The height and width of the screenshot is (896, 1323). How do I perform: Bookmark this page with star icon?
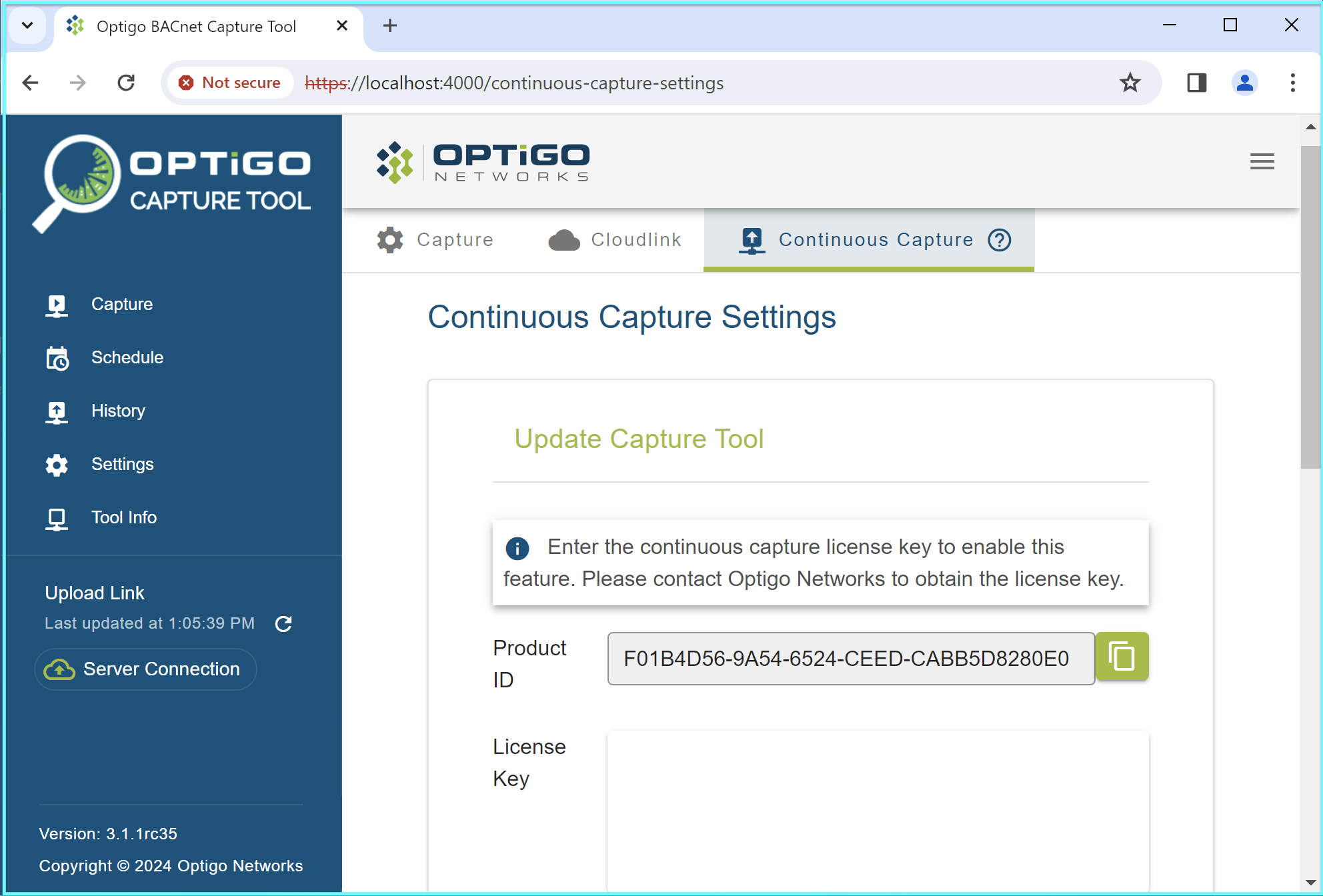[x=1130, y=83]
